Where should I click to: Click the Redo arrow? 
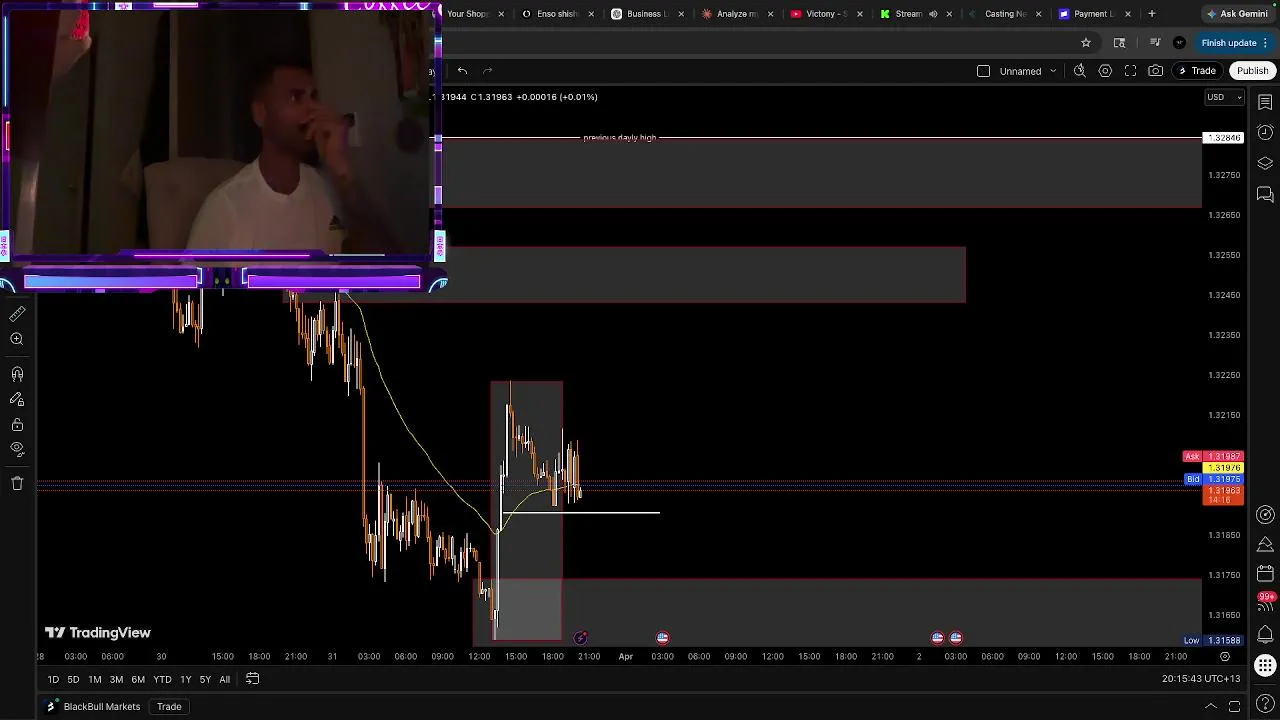(488, 71)
